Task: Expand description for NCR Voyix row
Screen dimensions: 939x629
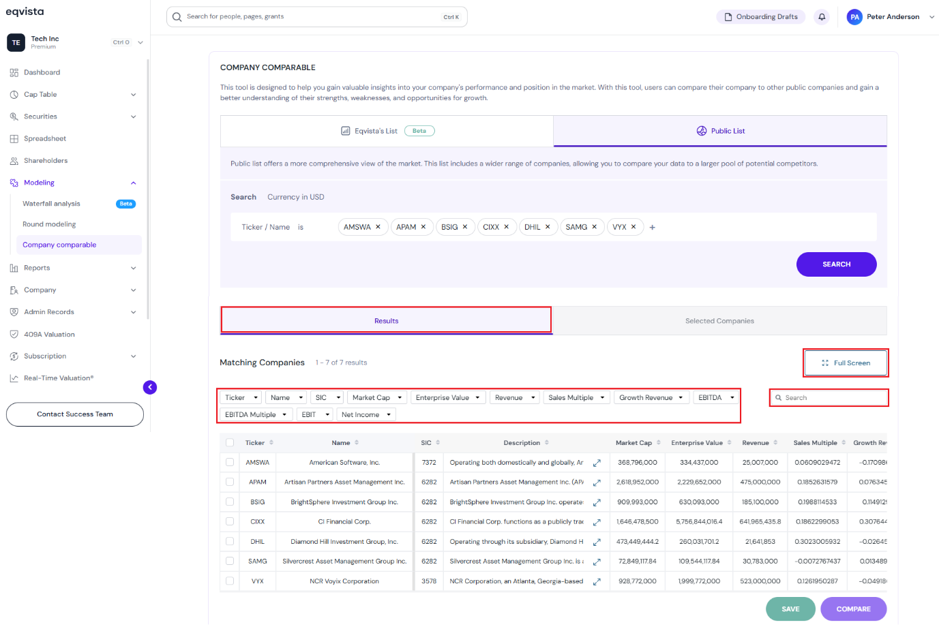Action: click(596, 582)
